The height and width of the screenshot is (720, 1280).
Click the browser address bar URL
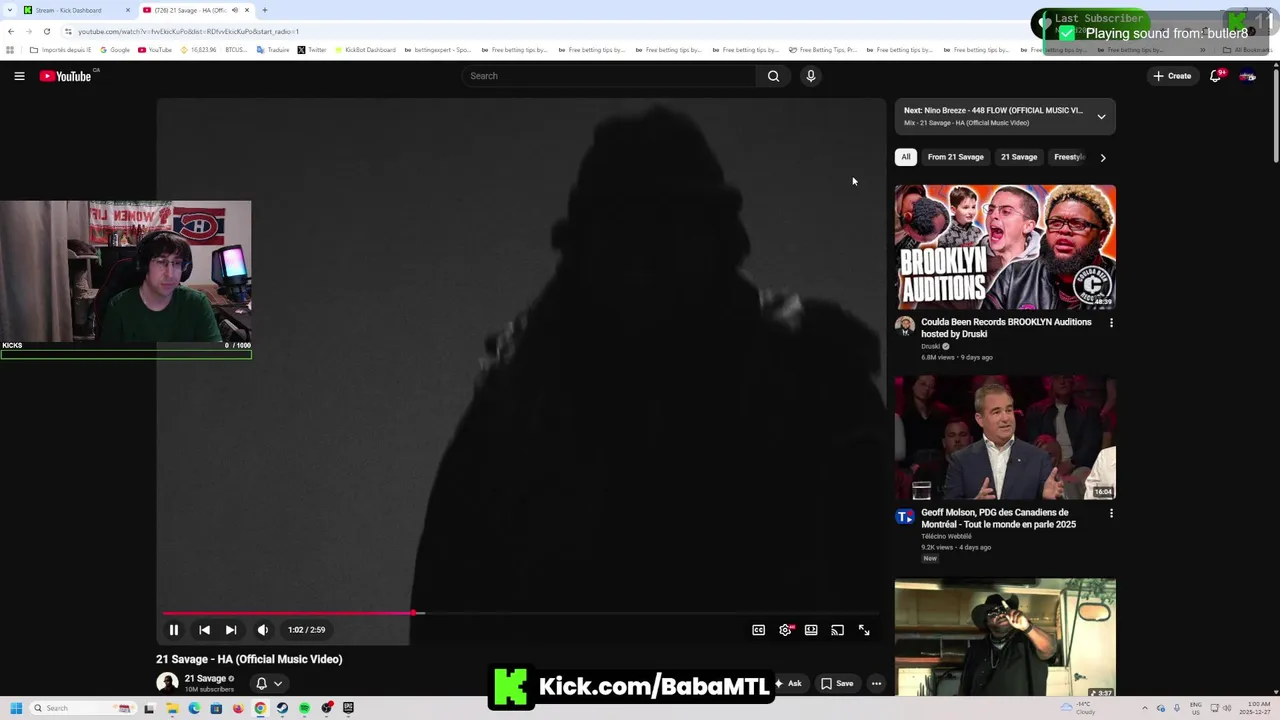(x=188, y=31)
